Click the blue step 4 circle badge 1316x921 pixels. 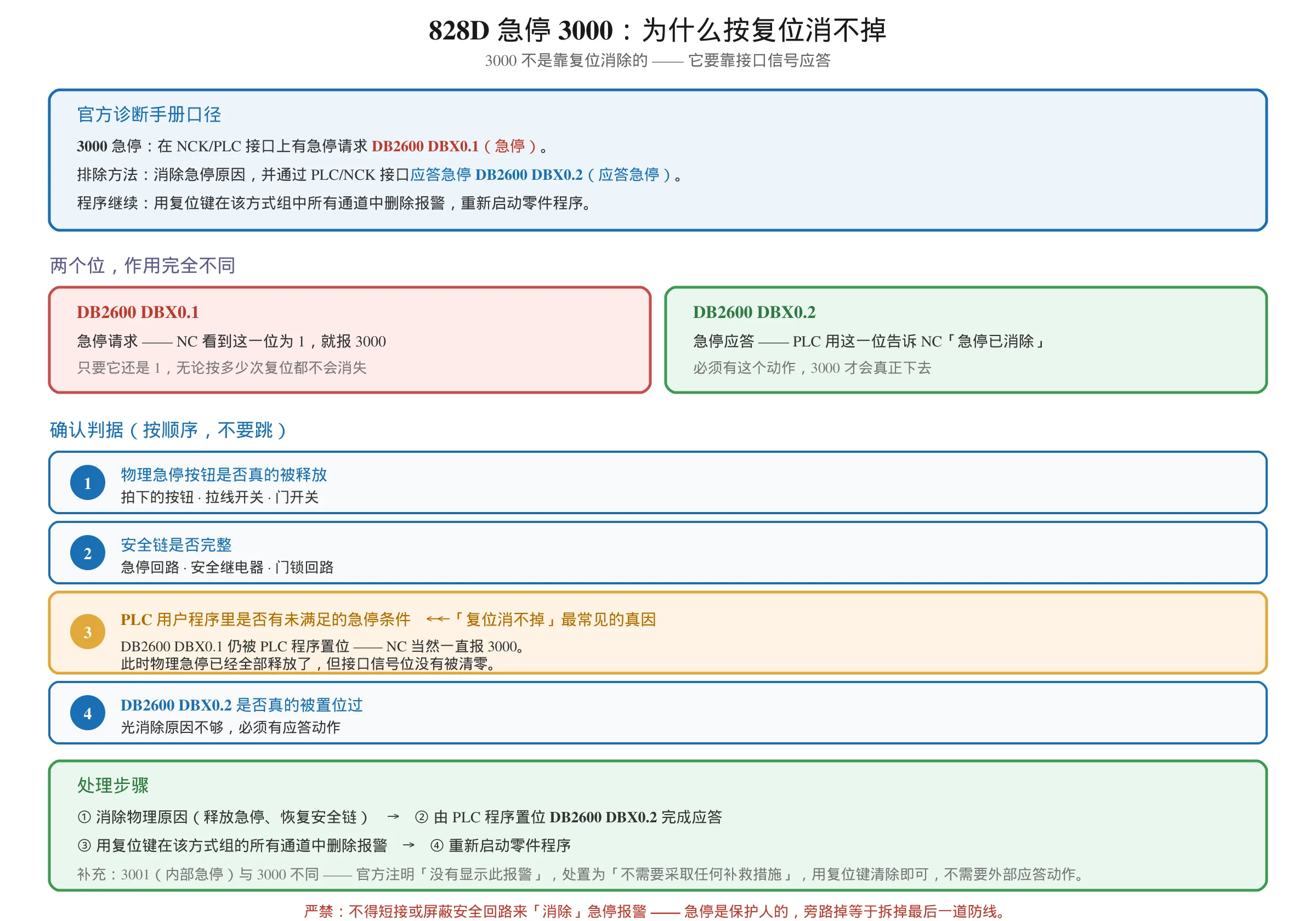point(88,713)
